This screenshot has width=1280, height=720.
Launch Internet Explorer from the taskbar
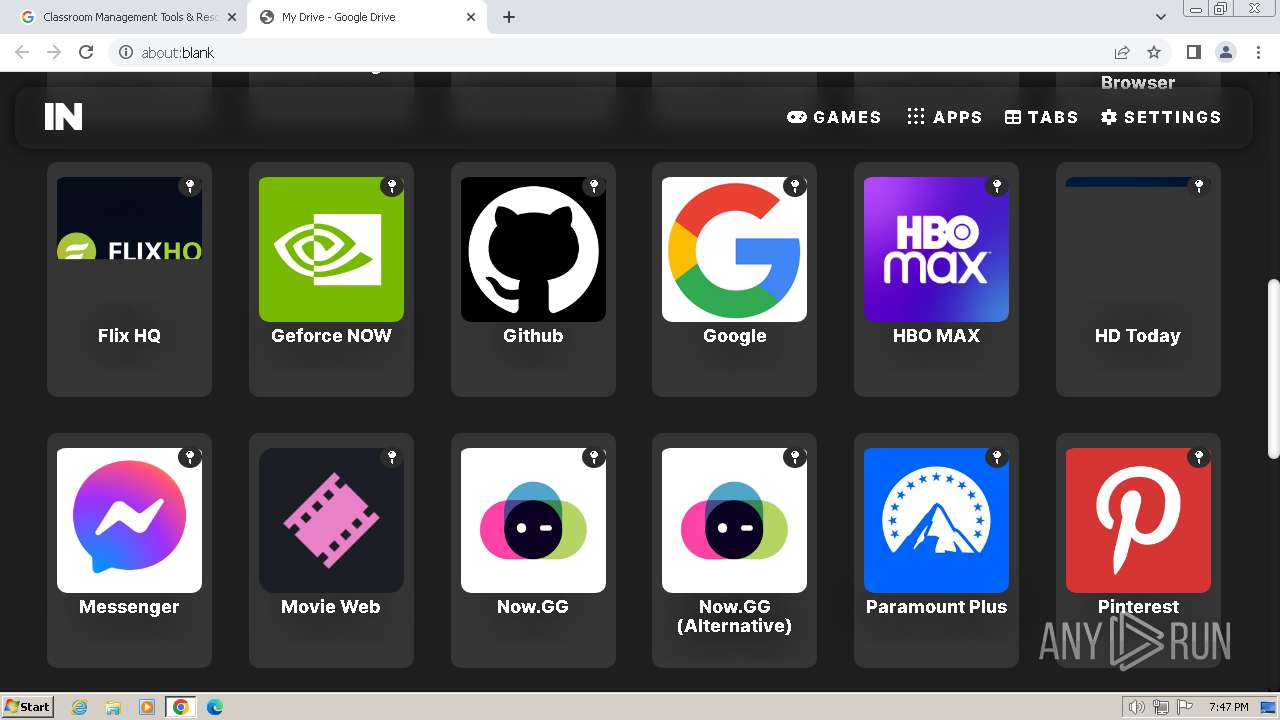coord(80,707)
